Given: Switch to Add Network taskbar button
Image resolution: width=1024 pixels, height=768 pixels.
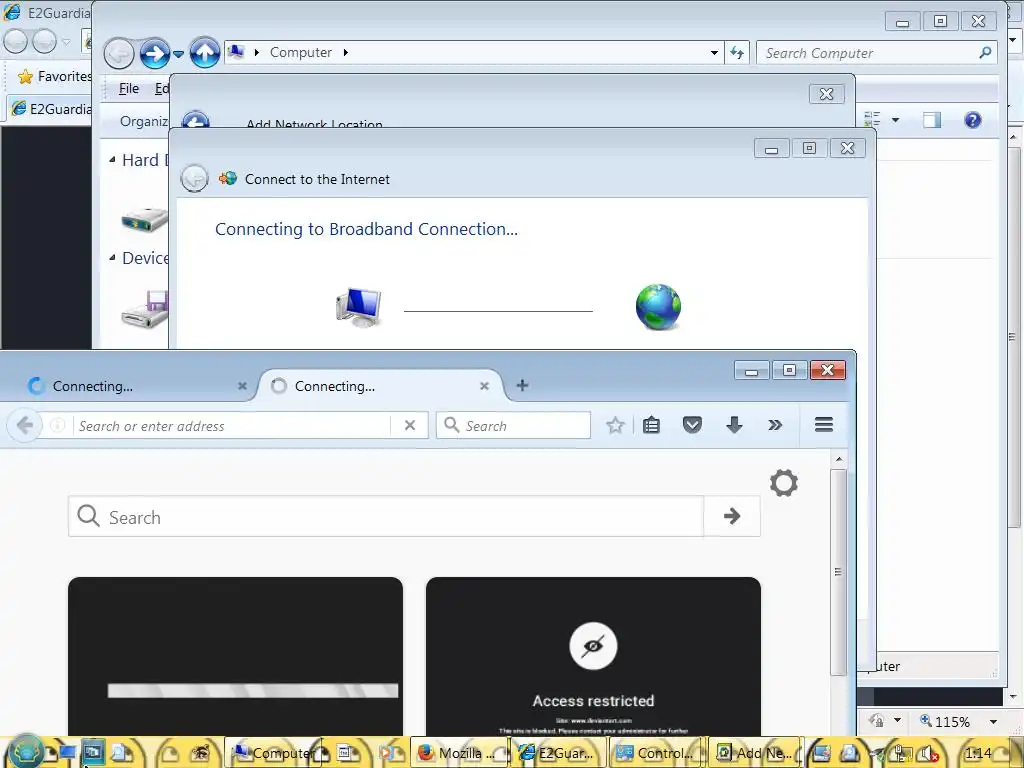Looking at the screenshot, I should tap(755, 753).
